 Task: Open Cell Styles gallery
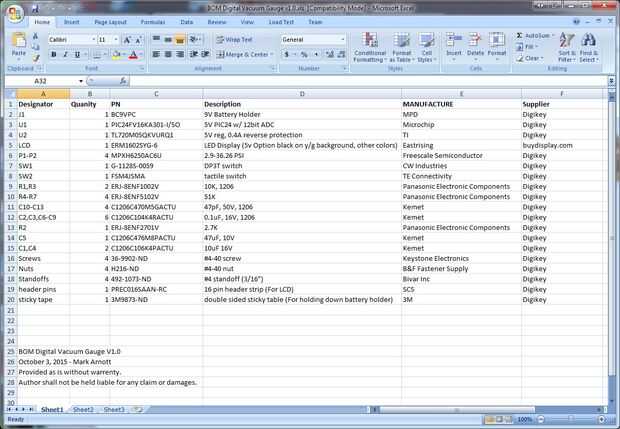coord(426,47)
